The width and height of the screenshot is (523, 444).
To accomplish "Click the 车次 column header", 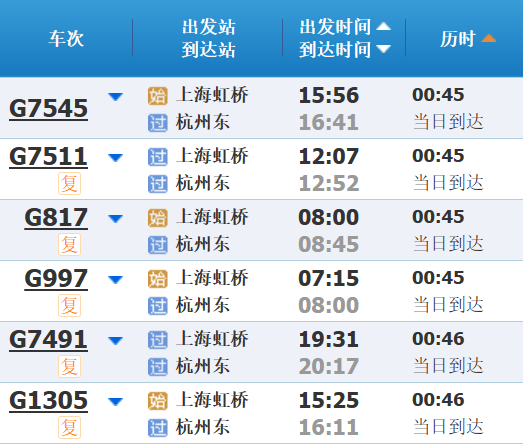I will (x=66, y=39).
